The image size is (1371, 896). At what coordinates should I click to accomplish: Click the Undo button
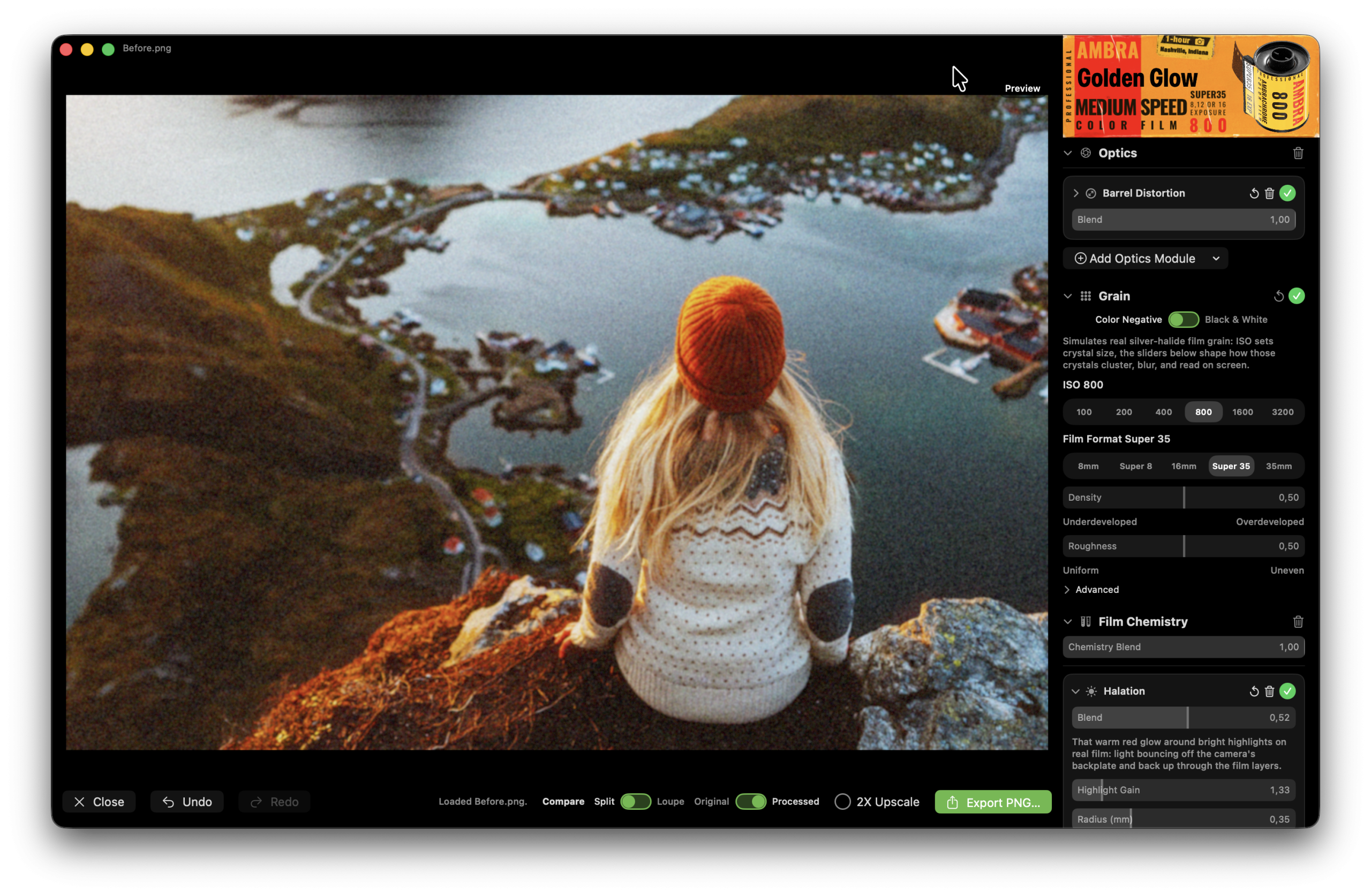tap(187, 802)
